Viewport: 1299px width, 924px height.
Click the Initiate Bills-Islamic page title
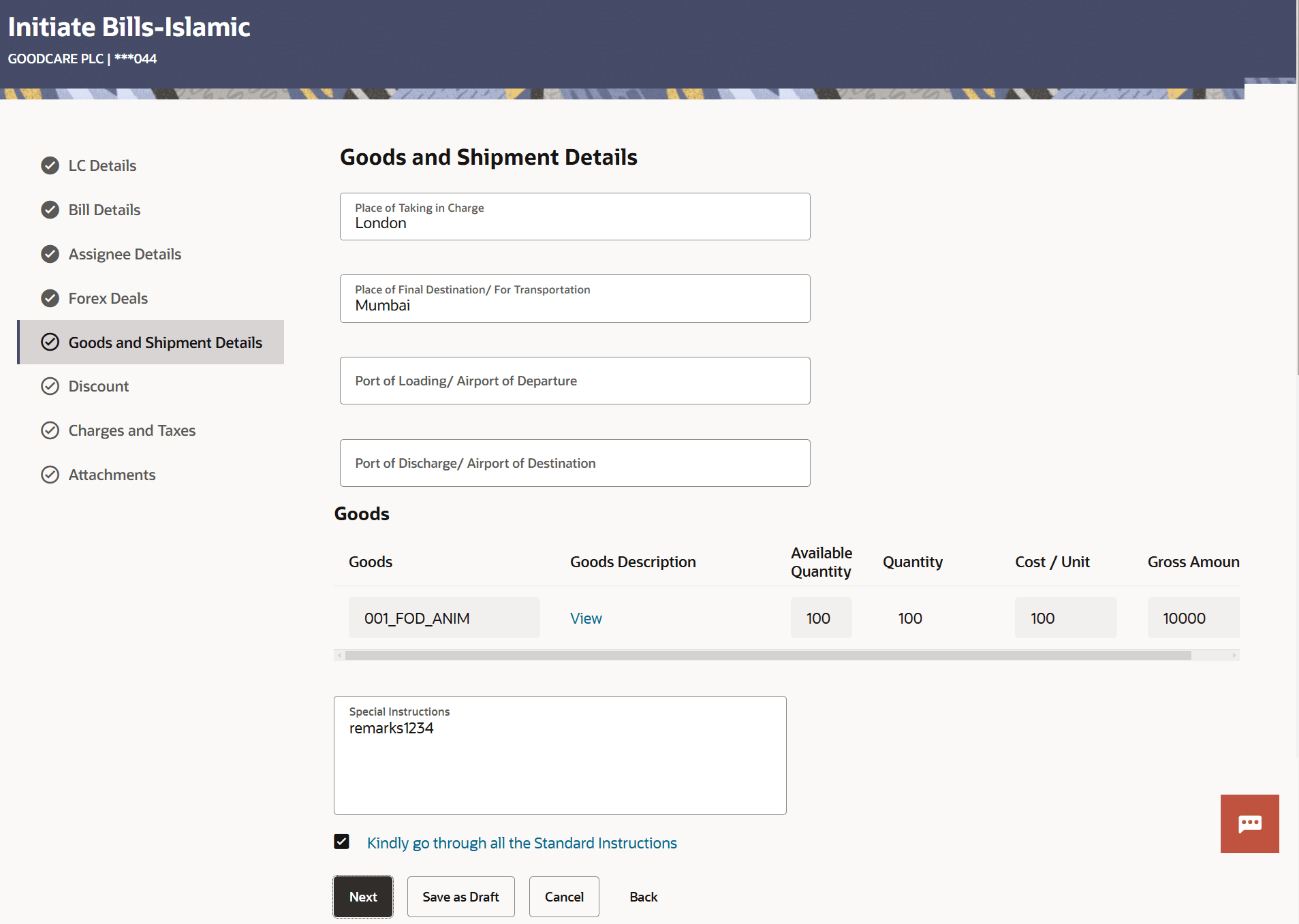[x=129, y=27]
